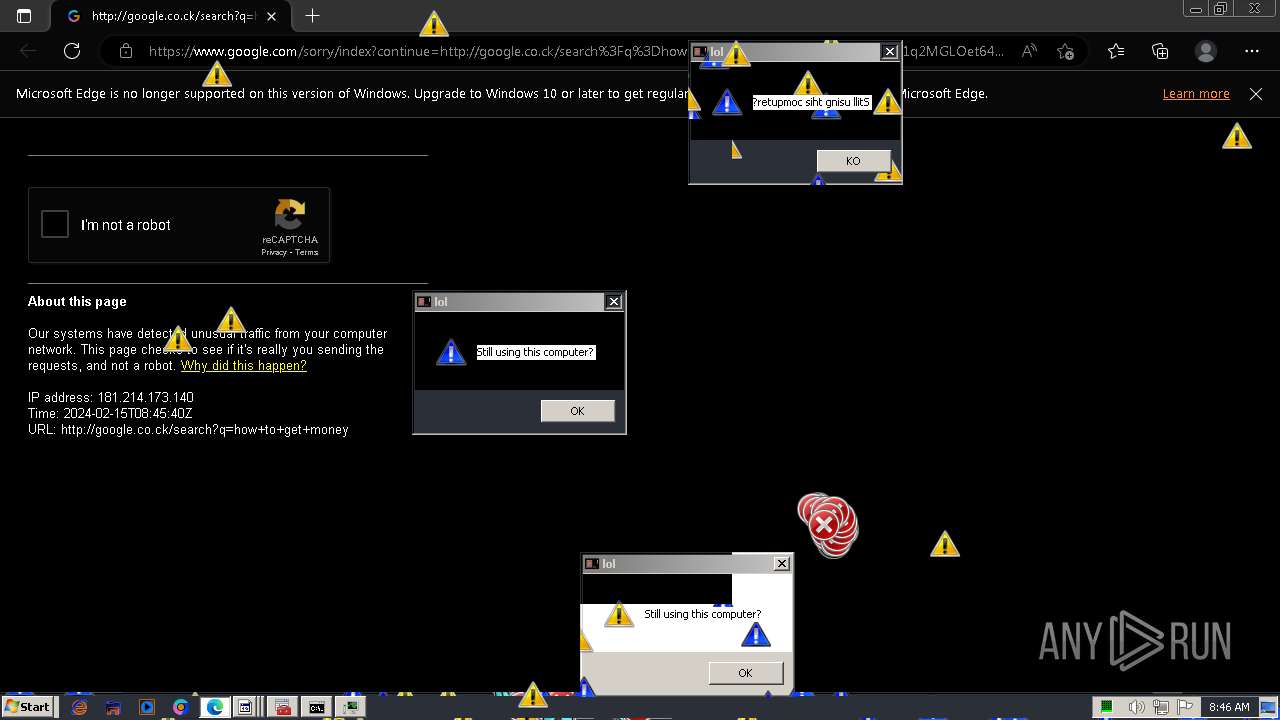Open the green monitor app taskbar button
Screen dimensions: 1280x720
point(351,707)
